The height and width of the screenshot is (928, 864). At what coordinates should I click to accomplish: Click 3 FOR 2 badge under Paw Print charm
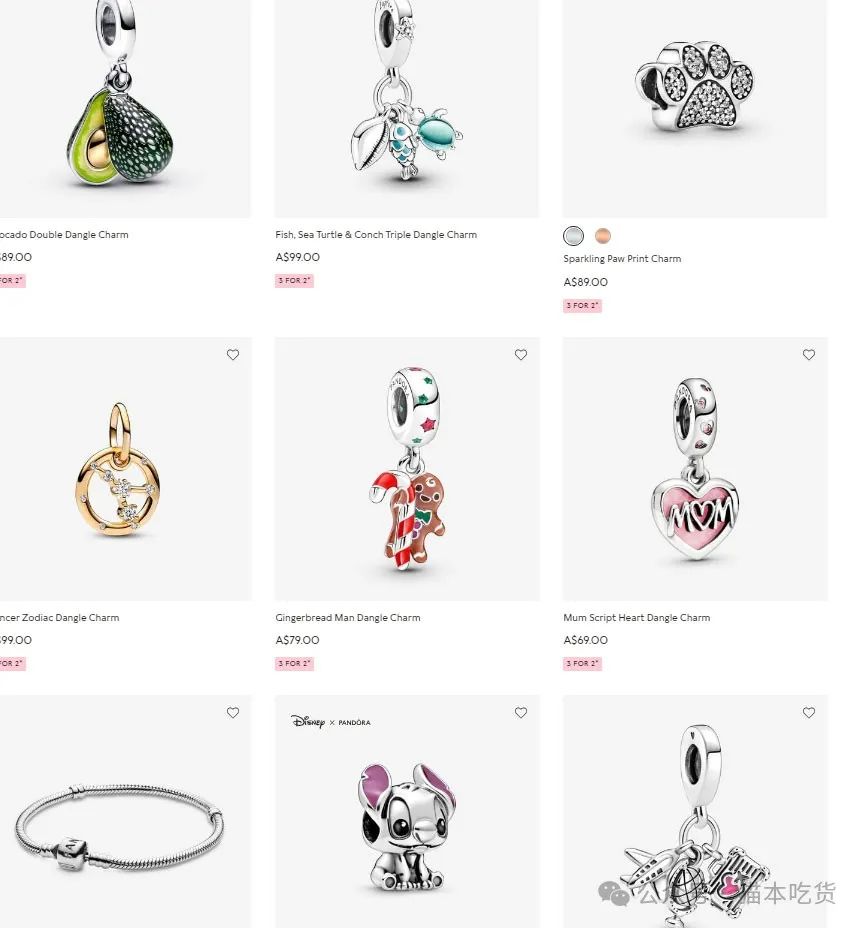pos(582,305)
